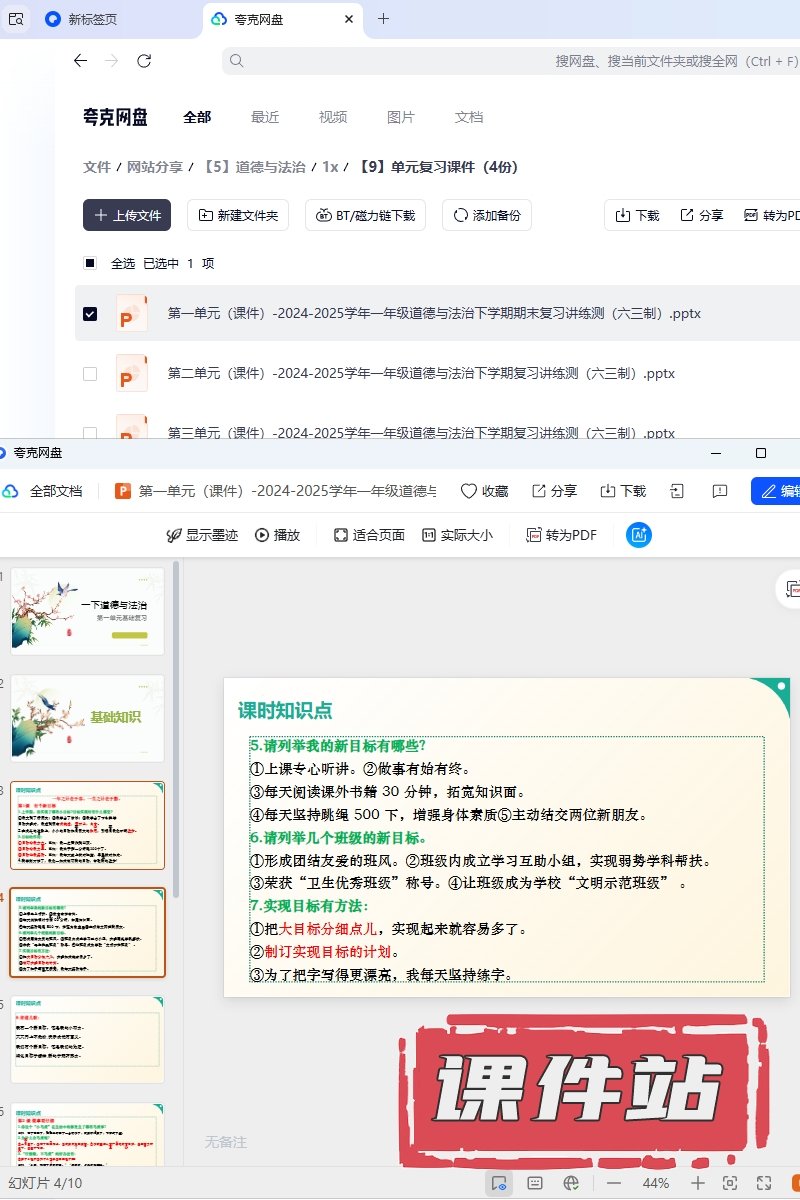This screenshot has width=800, height=1200.
Task: Uncheck the 第一单元 pptx file checkbox
Action: click(90, 314)
